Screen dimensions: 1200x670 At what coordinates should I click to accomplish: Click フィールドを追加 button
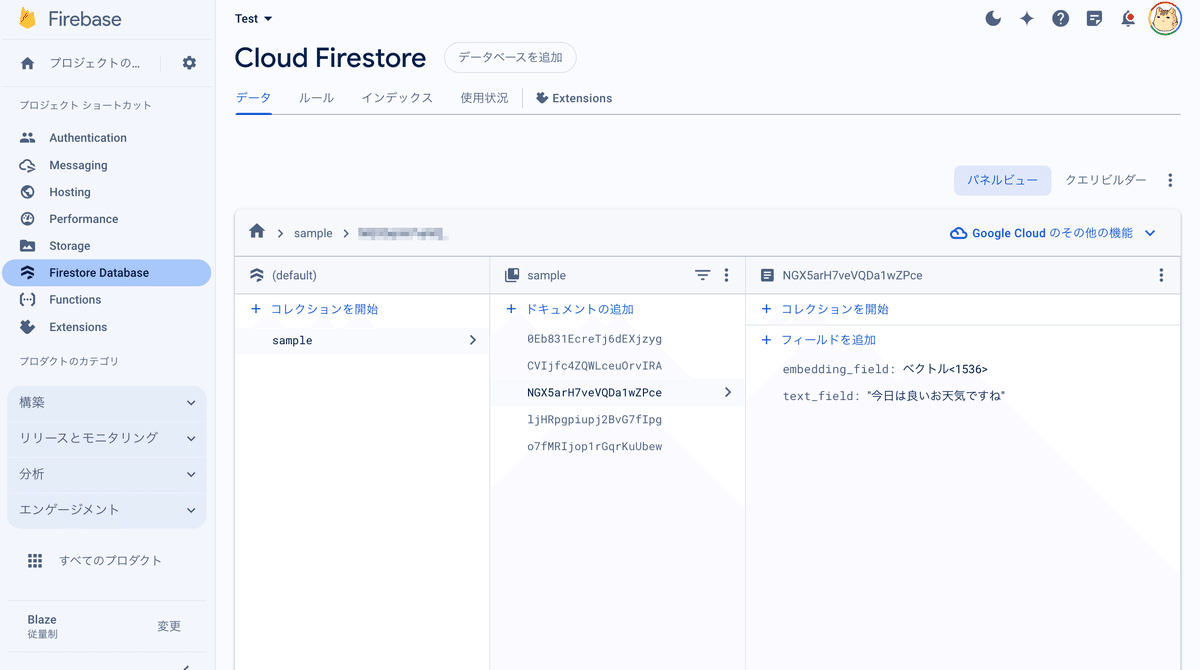(x=818, y=340)
